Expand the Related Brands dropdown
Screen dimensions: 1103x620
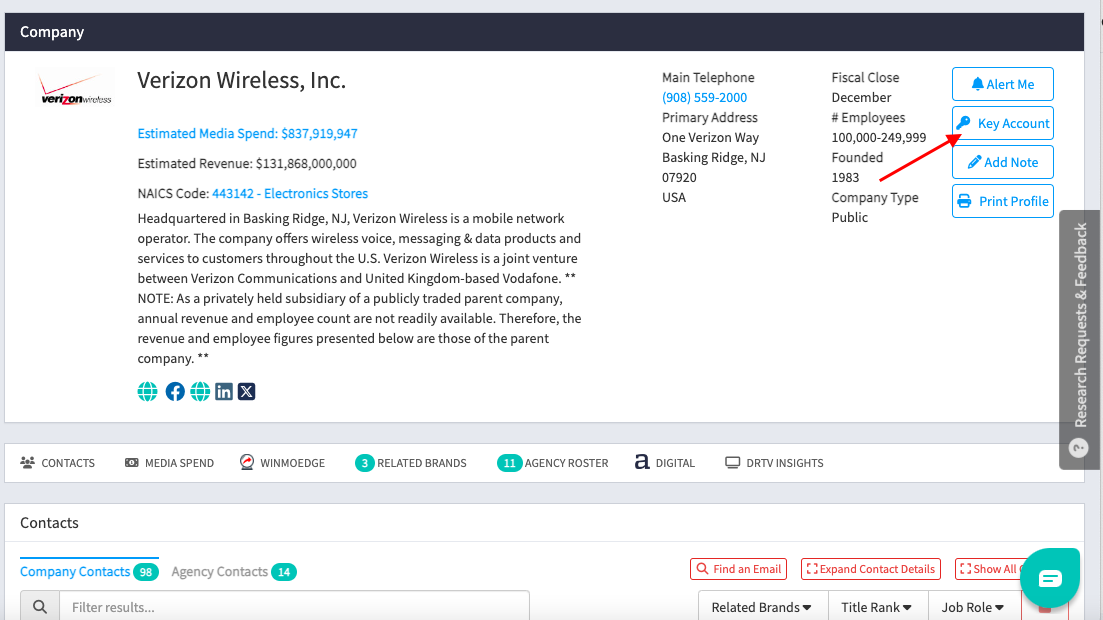click(x=761, y=607)
